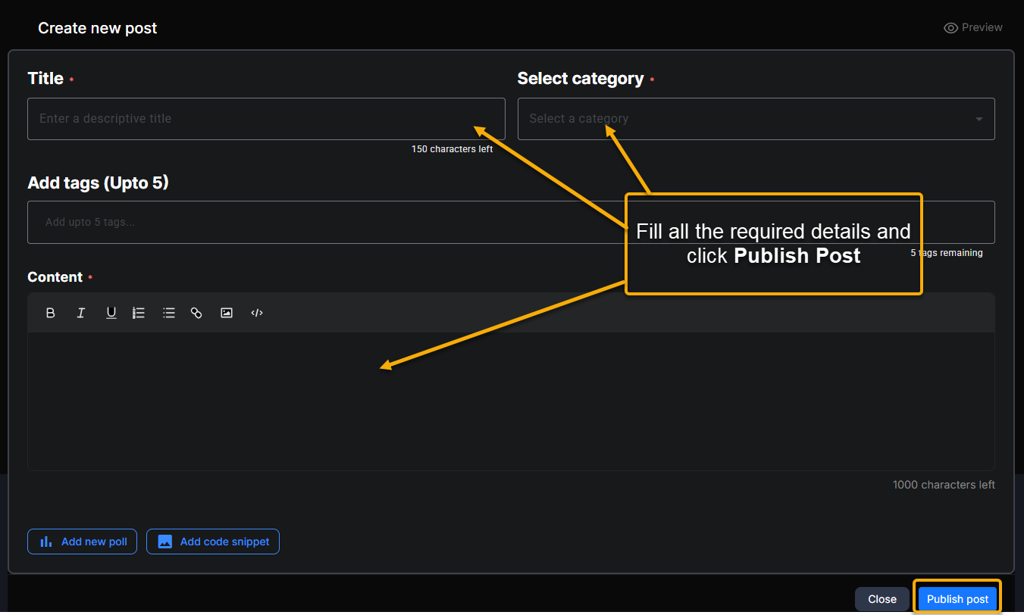The width and height of the screenshot is (1024, 615).
Task: Click the Add new poll button
Action: tap(82, 541)
